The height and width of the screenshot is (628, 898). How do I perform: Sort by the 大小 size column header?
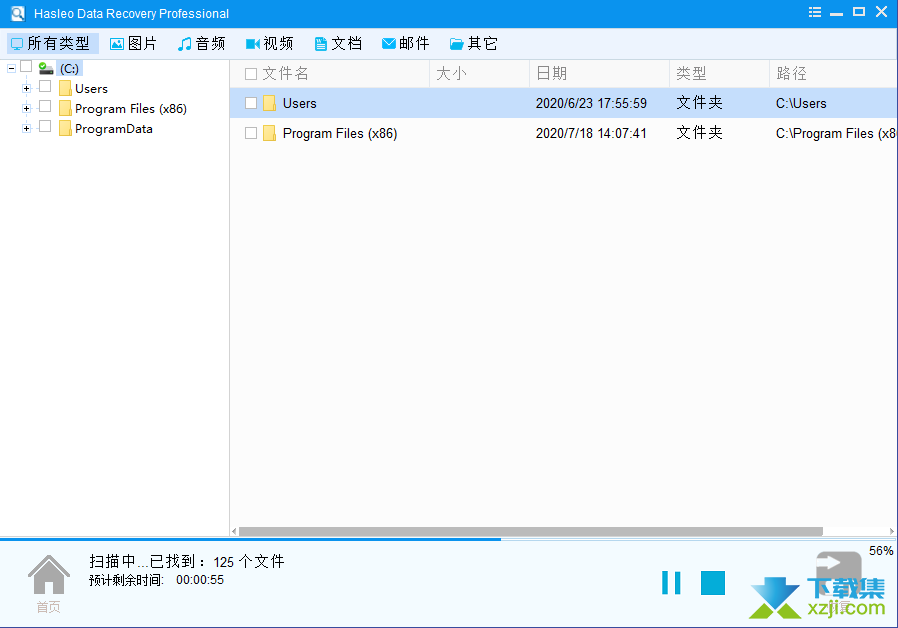451,74
